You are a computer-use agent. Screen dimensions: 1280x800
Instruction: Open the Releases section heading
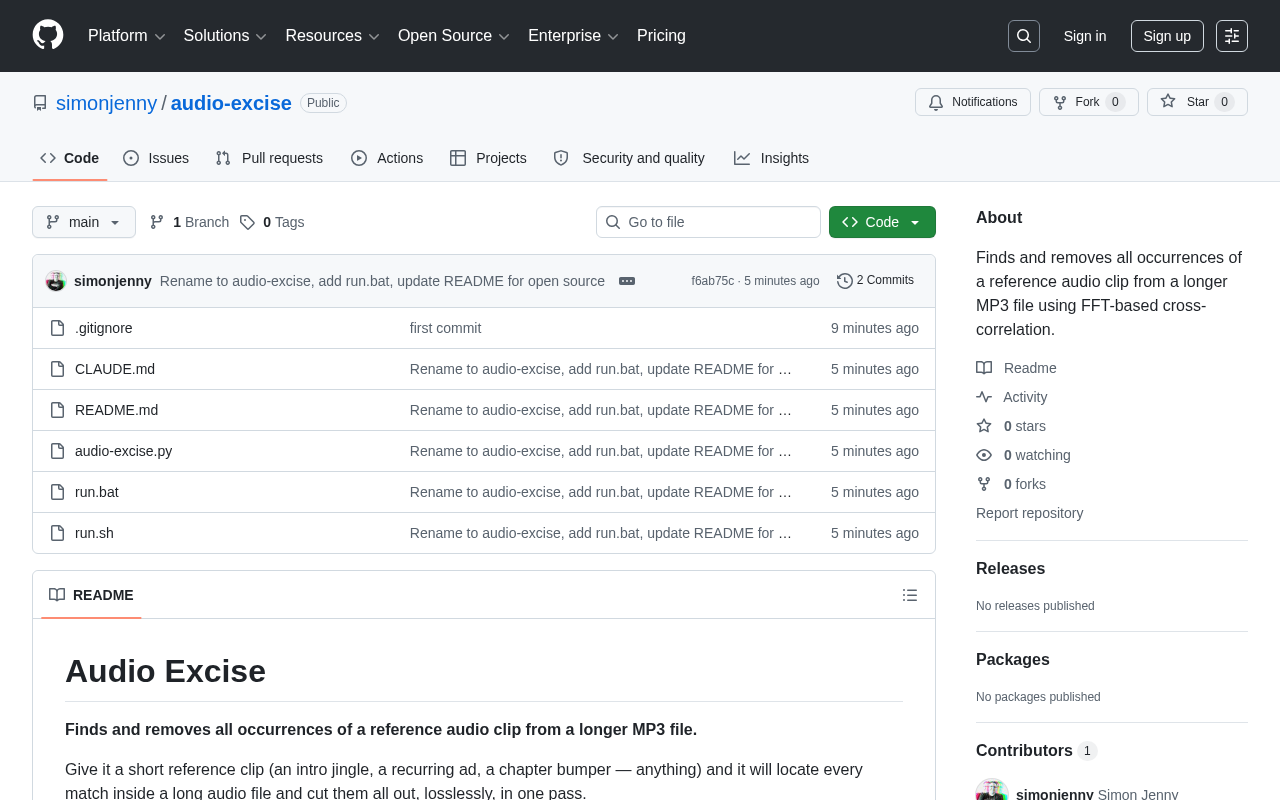click(1010, 569)
